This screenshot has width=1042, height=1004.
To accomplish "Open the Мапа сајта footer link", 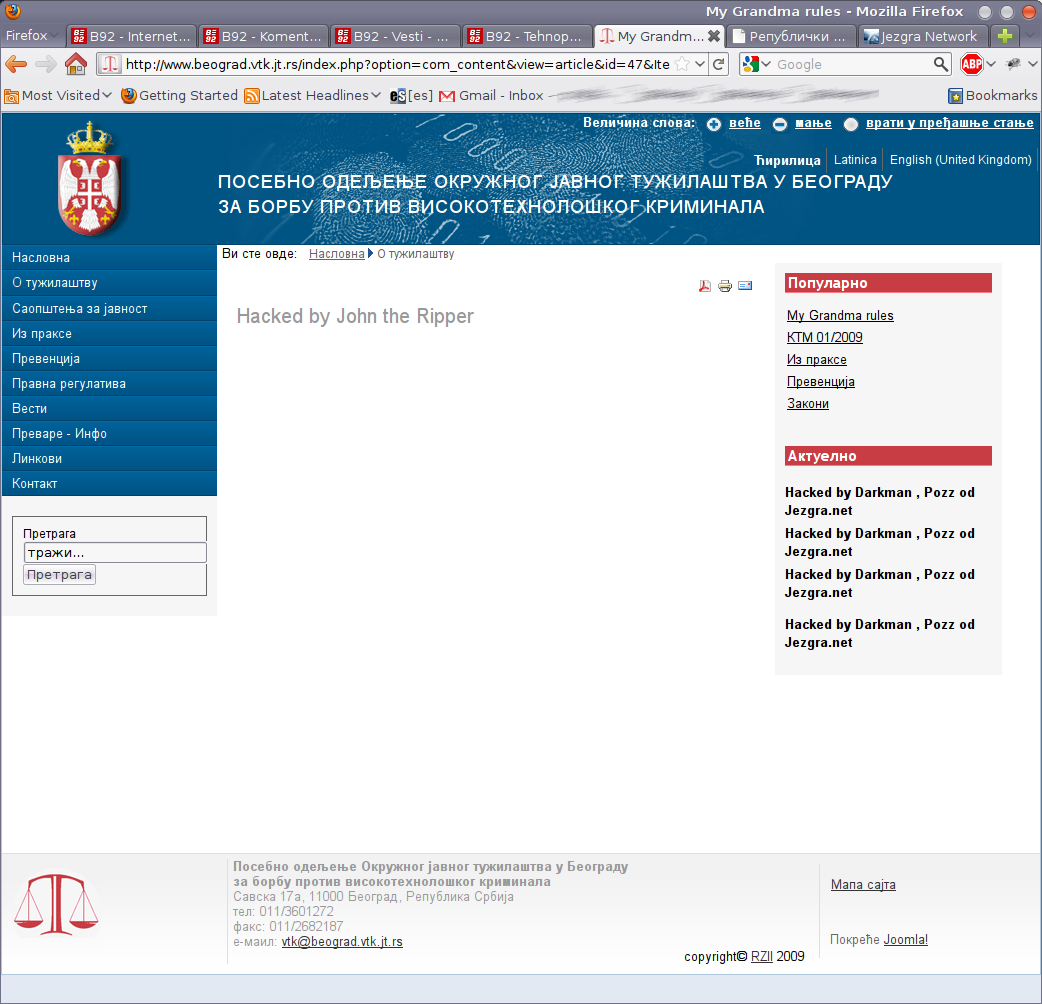I will tap(863, 884).
